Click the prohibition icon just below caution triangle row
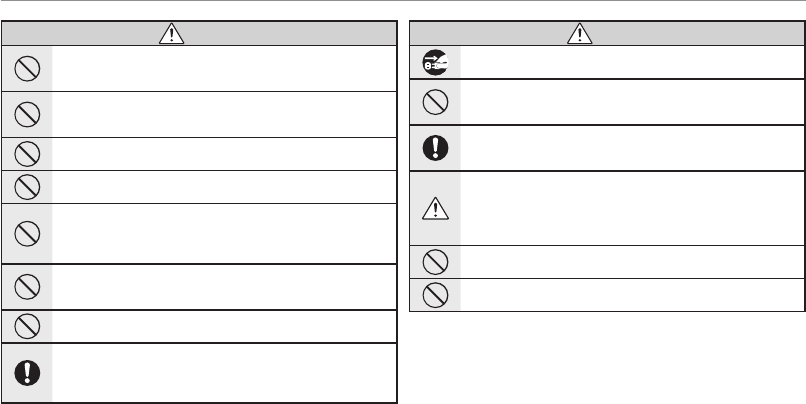The height and width of the screenshot is (404, 806). pos(435,260)
